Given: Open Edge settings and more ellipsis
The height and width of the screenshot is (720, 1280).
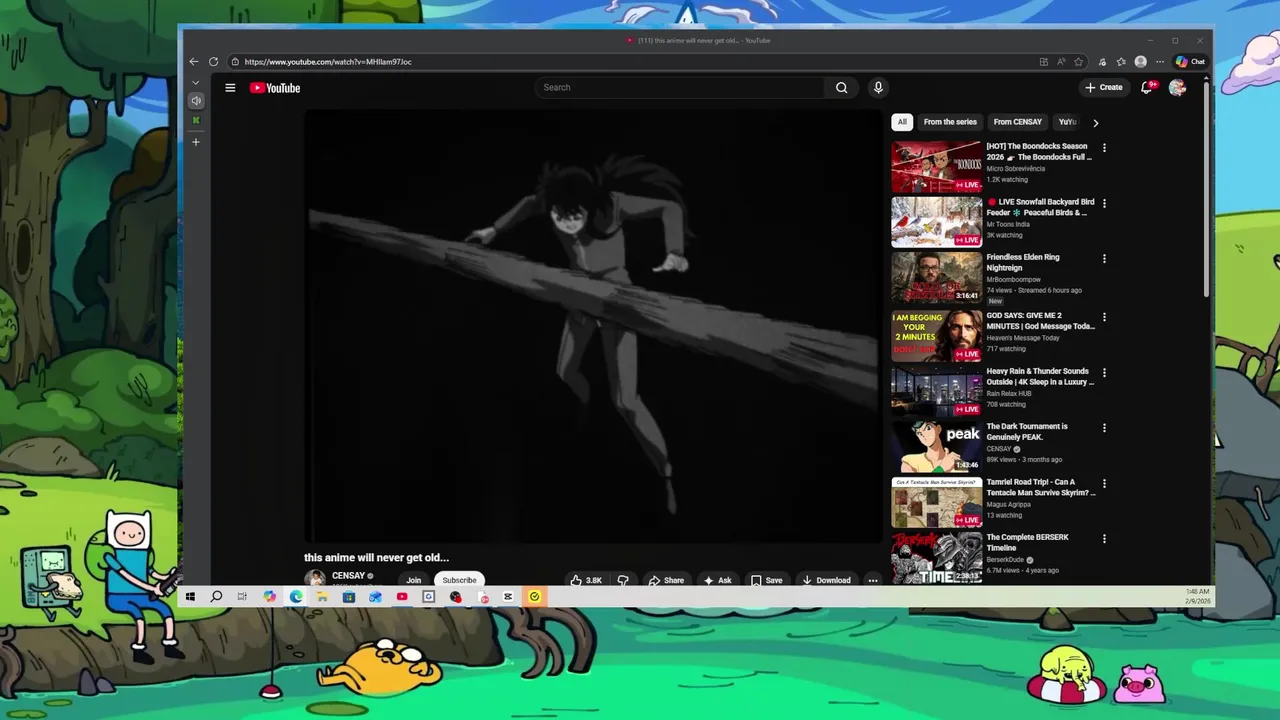Looking at the screenshot, I should (x=1160, y=62).
